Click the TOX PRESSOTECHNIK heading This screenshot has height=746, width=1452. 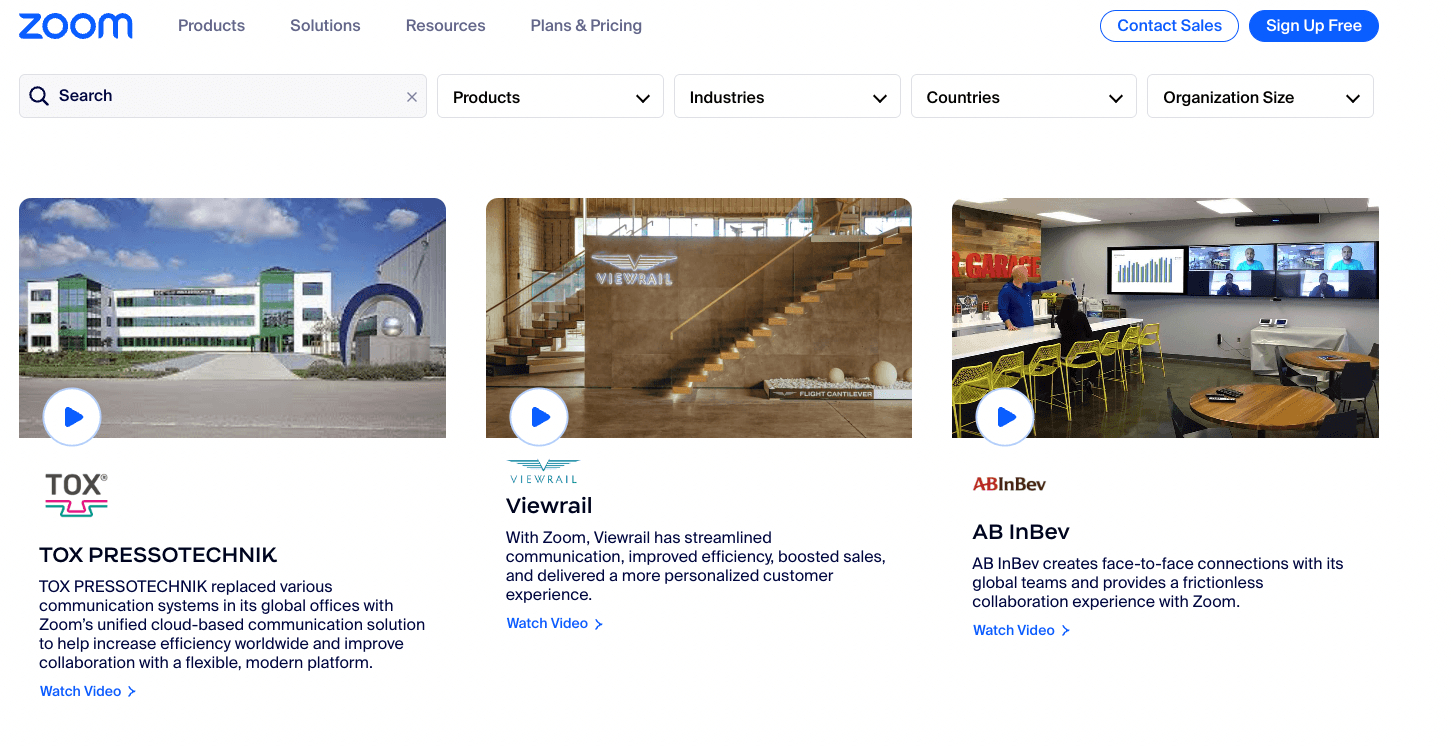(x=158, y=555)
